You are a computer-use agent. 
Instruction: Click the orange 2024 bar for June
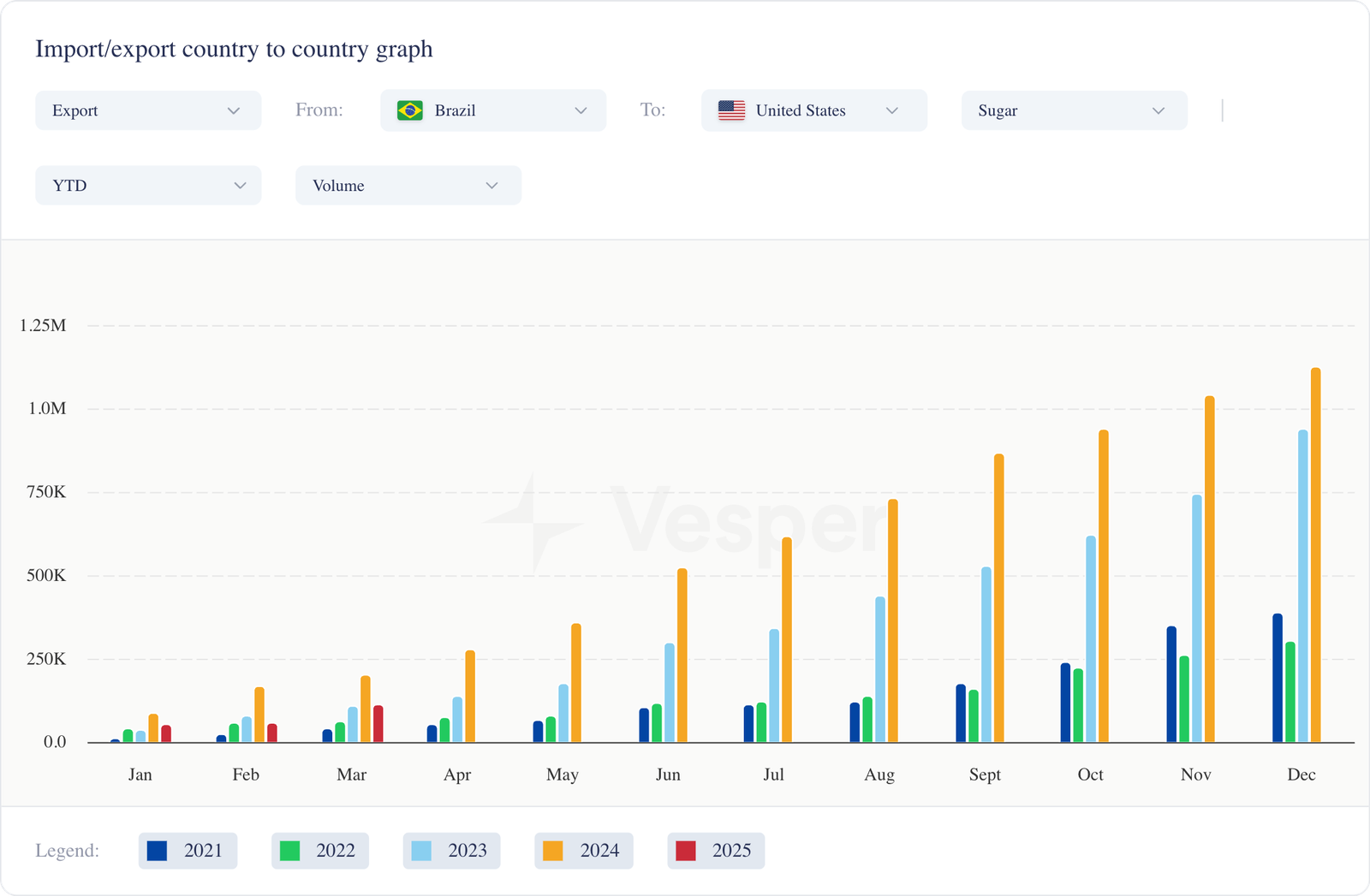pyautogui.click(x=682, y=656)
